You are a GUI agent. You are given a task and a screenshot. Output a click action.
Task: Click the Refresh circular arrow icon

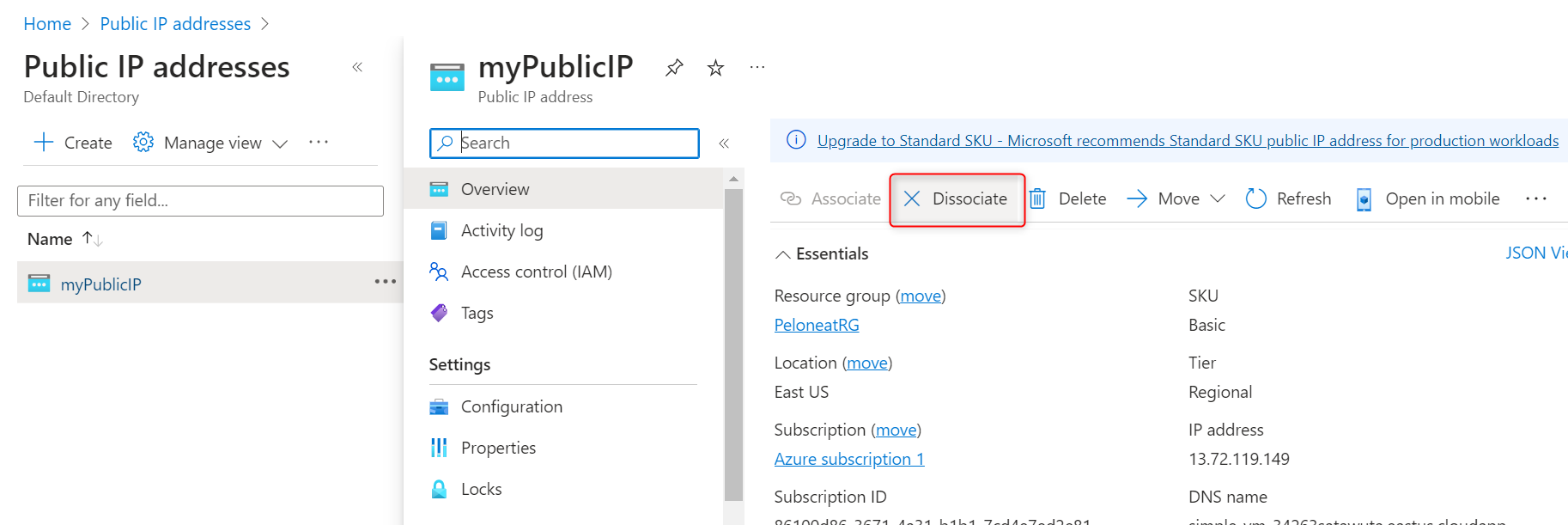click(1255, 199)
